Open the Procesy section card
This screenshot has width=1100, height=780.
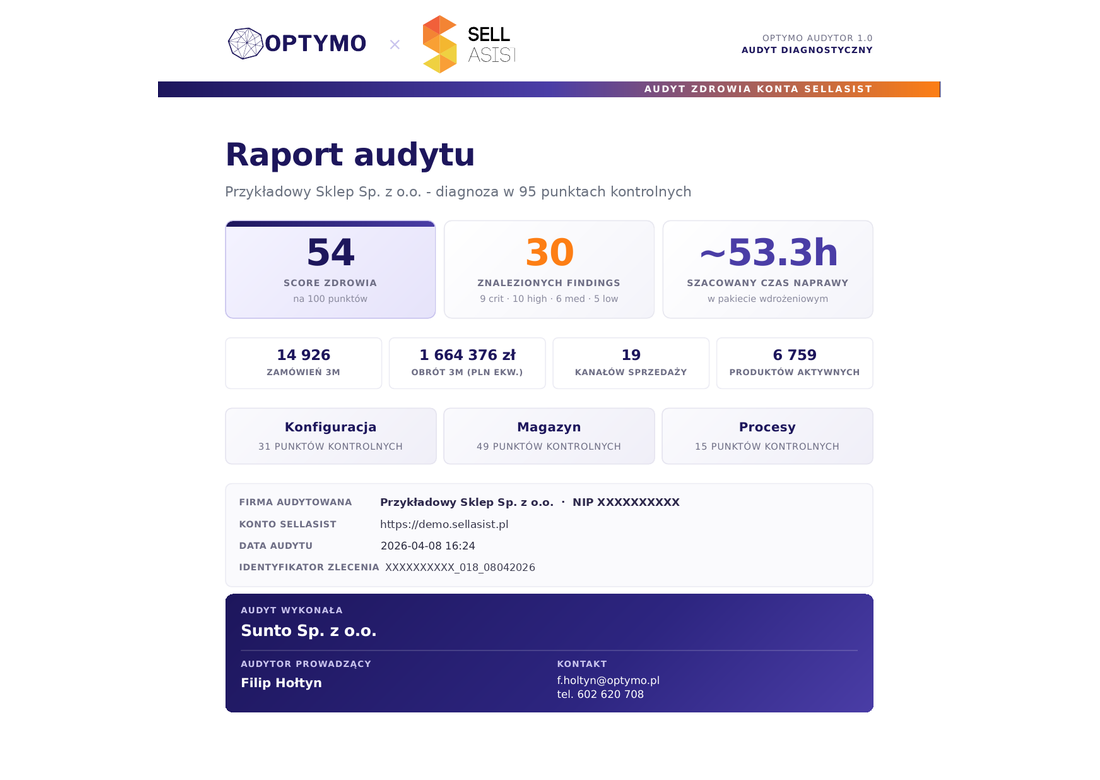point(767,436)
